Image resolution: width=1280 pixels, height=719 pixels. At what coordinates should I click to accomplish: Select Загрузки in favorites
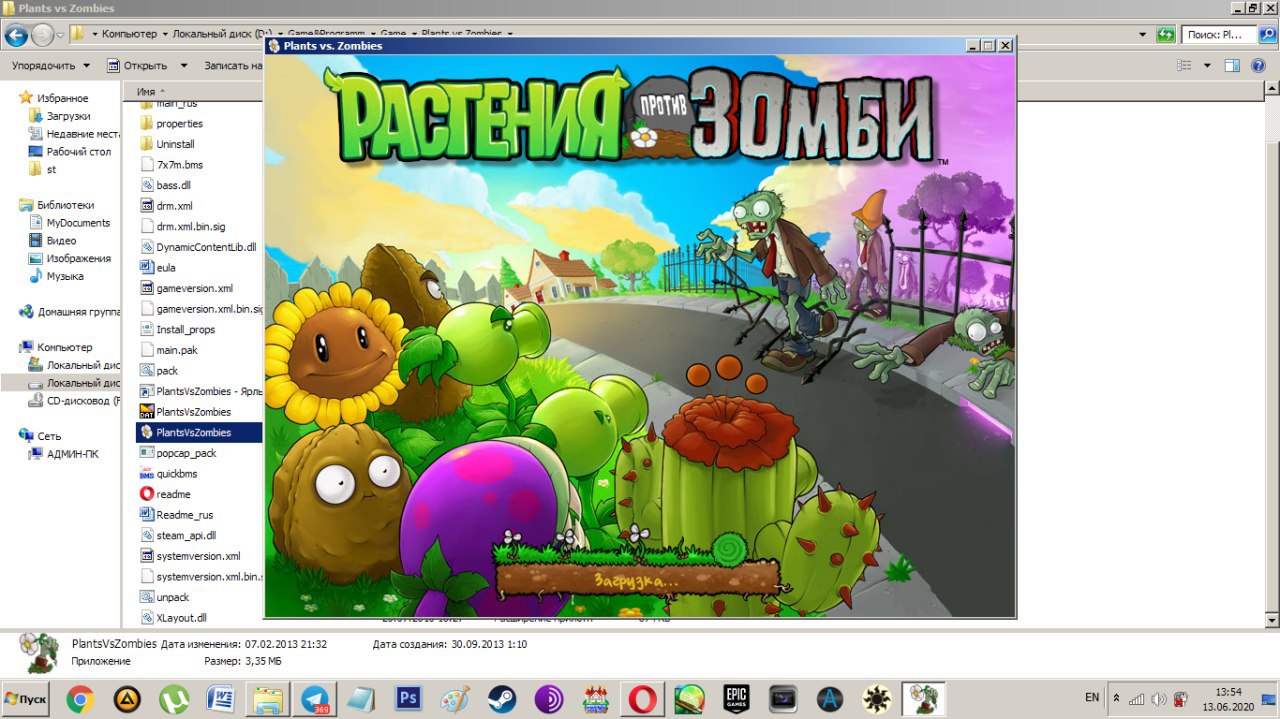tap(59, 116)
